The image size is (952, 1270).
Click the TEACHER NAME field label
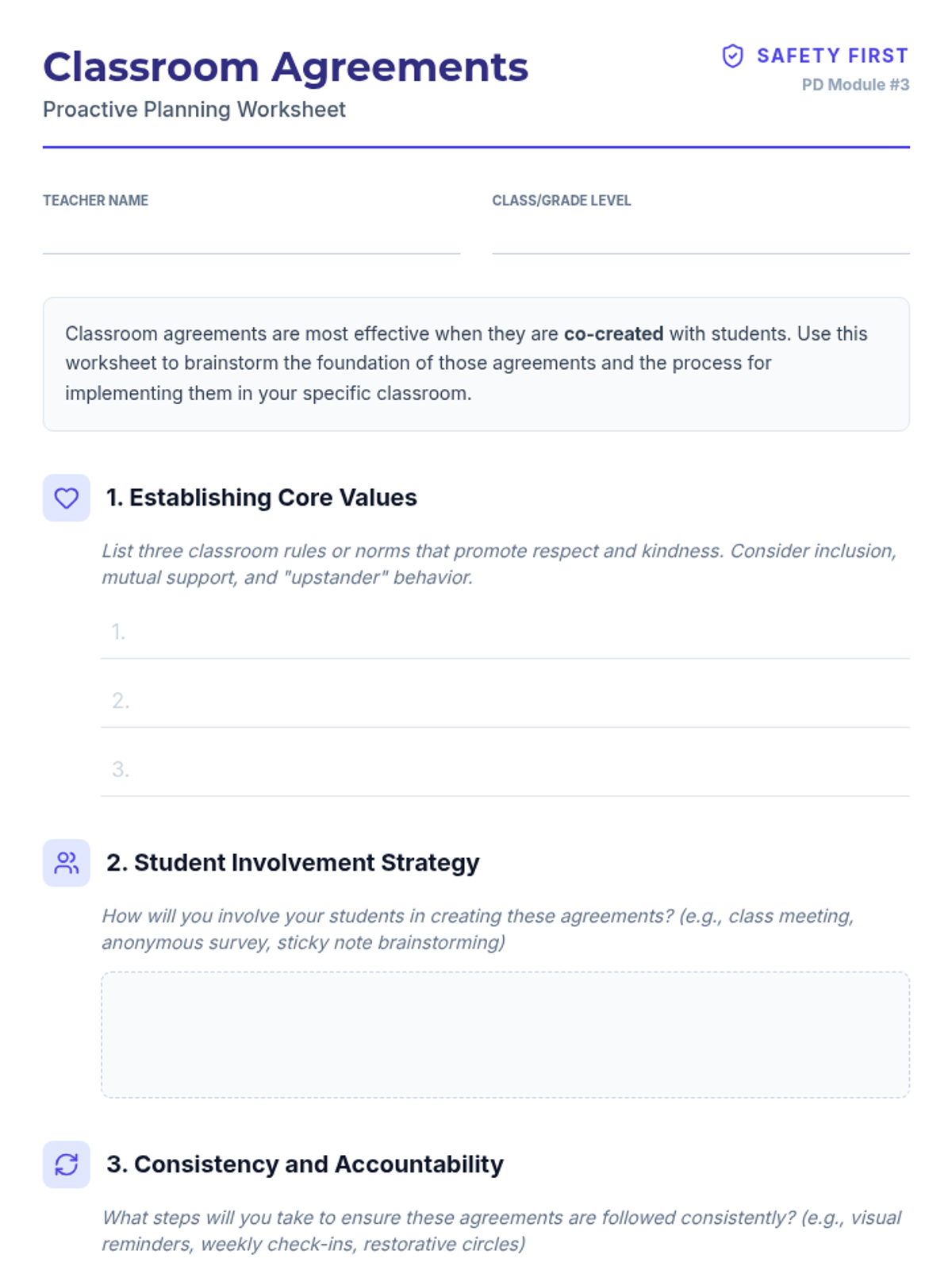(95, 201)
